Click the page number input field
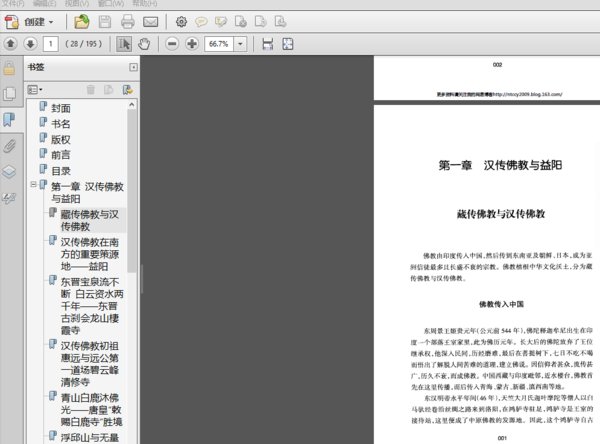This screenshot has width=600, height=444. (51, 44)
